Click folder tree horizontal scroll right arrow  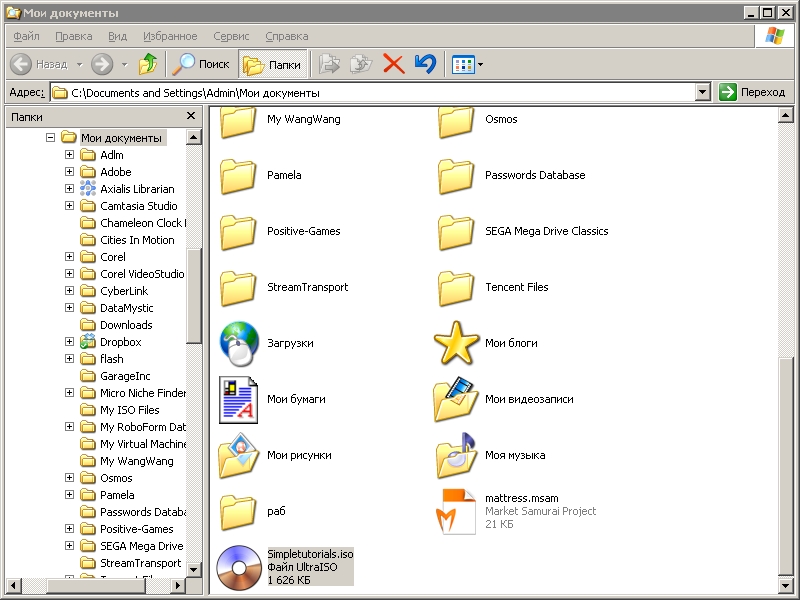pyautogui.click(x=178, y=585)
